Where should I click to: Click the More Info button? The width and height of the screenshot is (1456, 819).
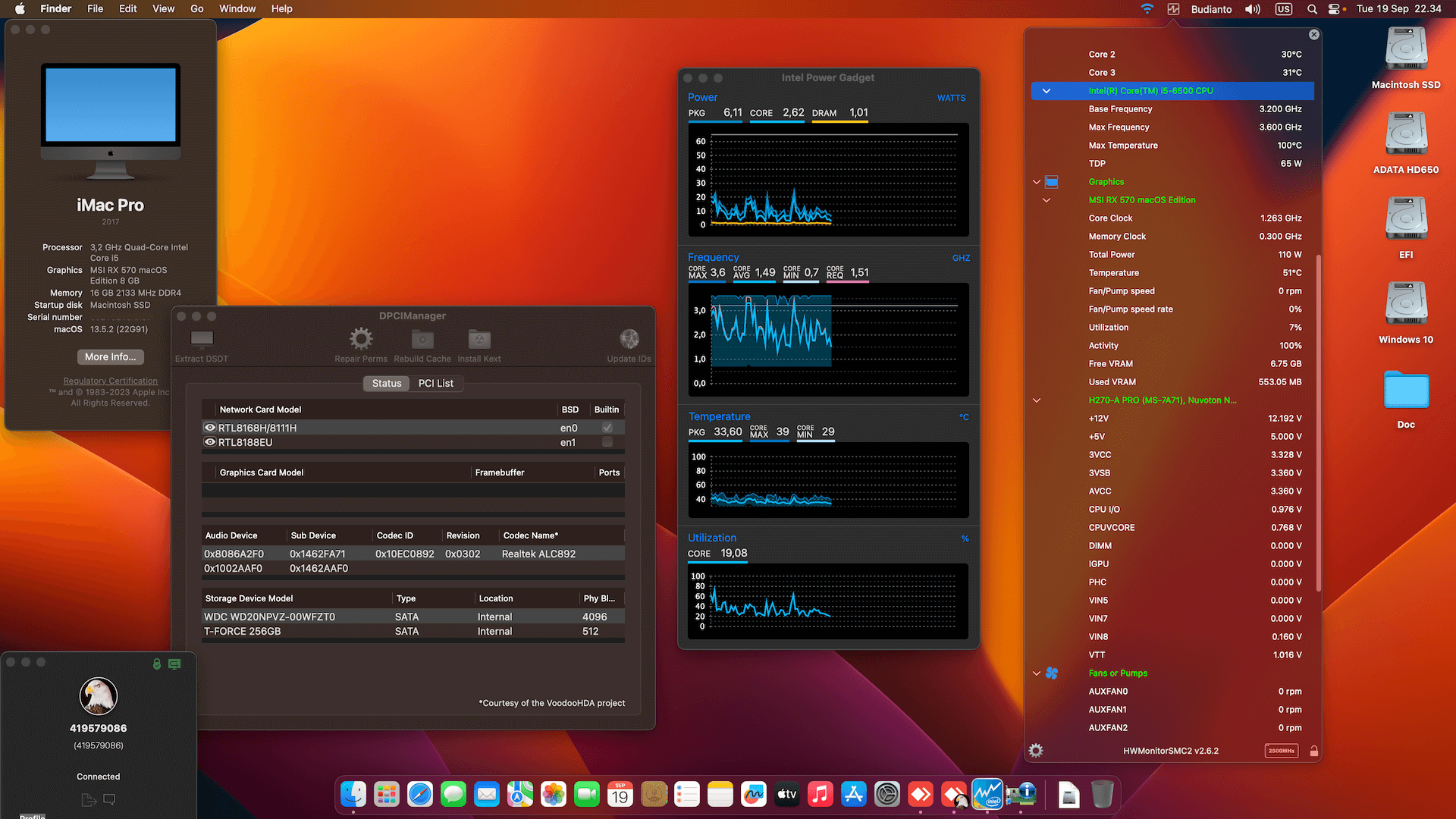110,356
